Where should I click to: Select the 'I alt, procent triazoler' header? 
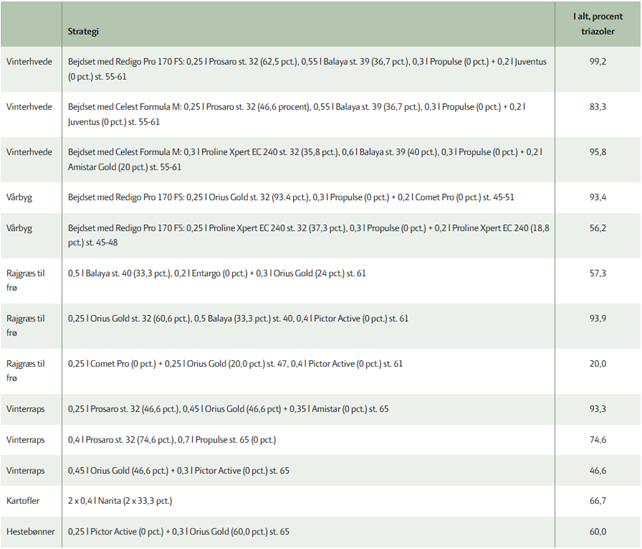(598, 24)
